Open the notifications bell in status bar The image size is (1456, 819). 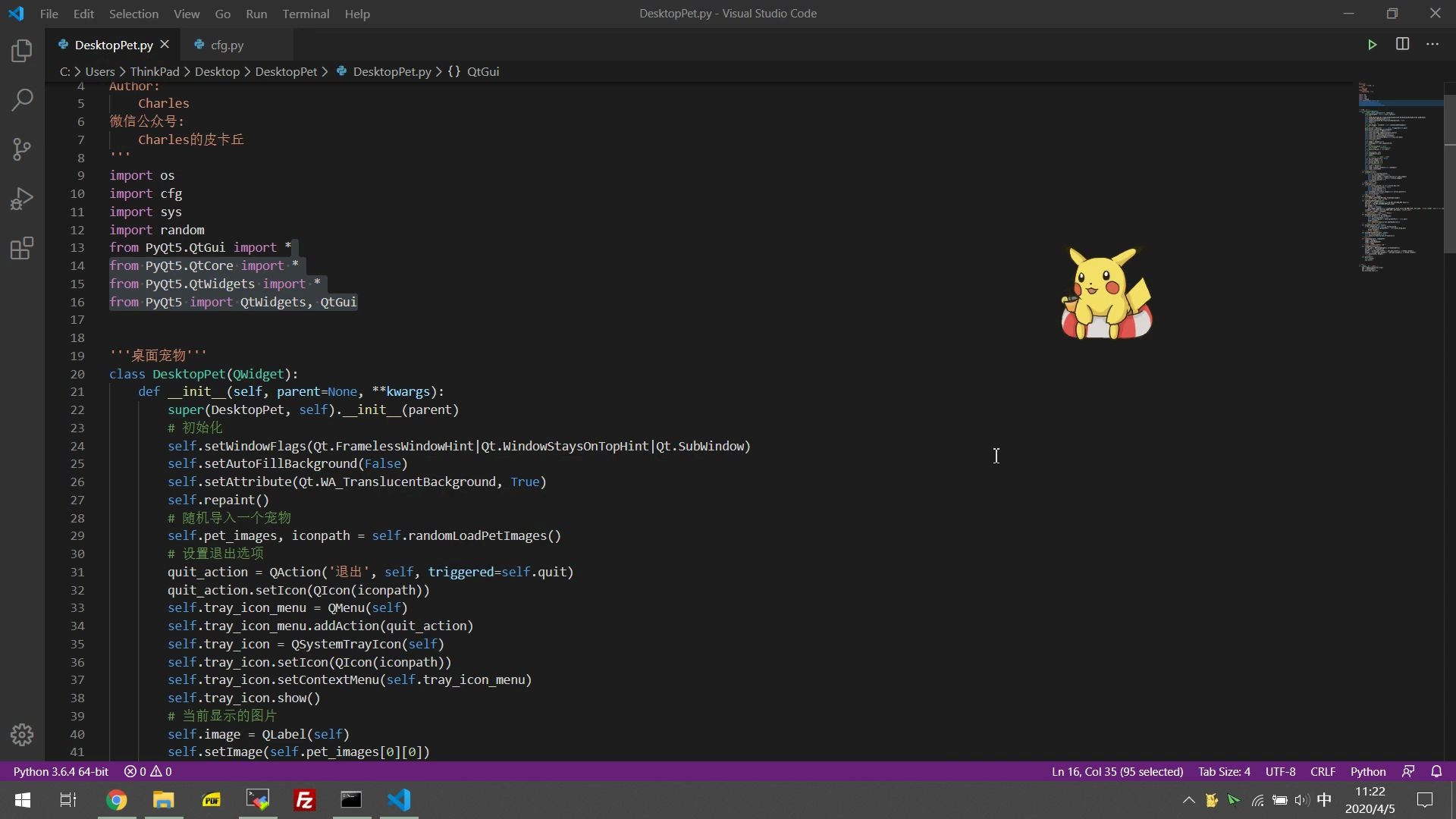click(1436, 771)
